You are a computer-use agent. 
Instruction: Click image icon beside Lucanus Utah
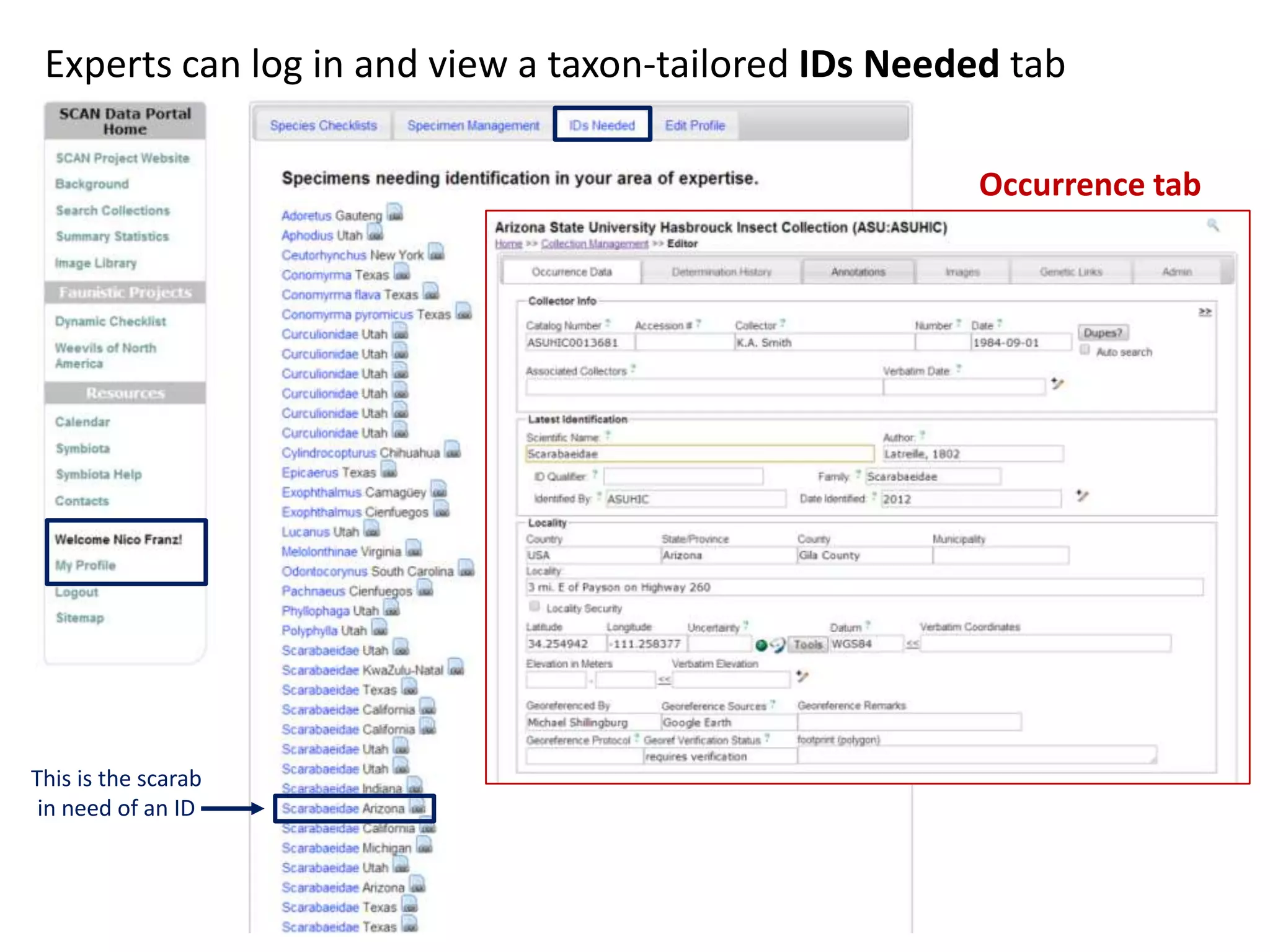(x=371, y=529)
